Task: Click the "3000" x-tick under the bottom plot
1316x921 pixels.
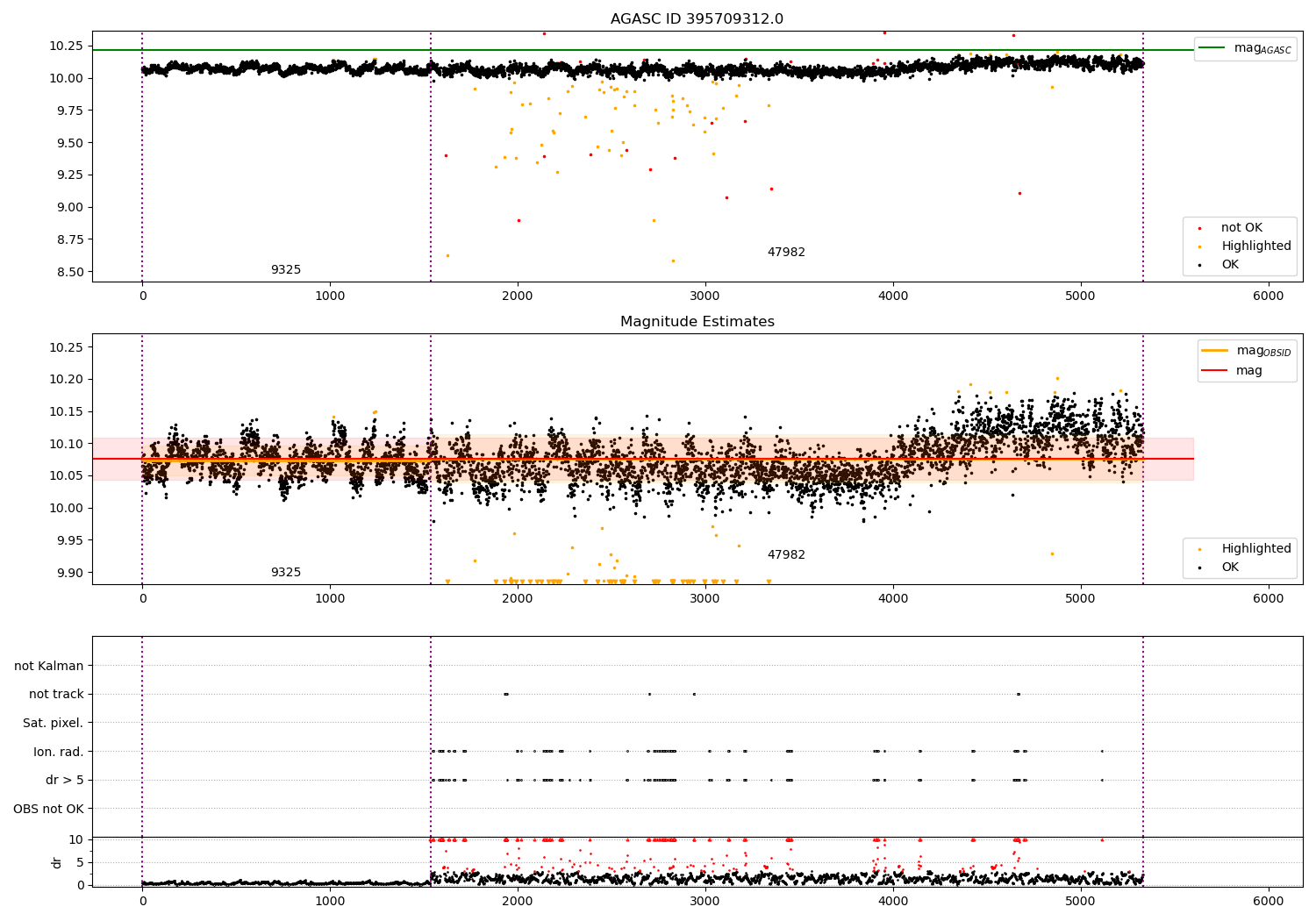Action: [705, 902]
